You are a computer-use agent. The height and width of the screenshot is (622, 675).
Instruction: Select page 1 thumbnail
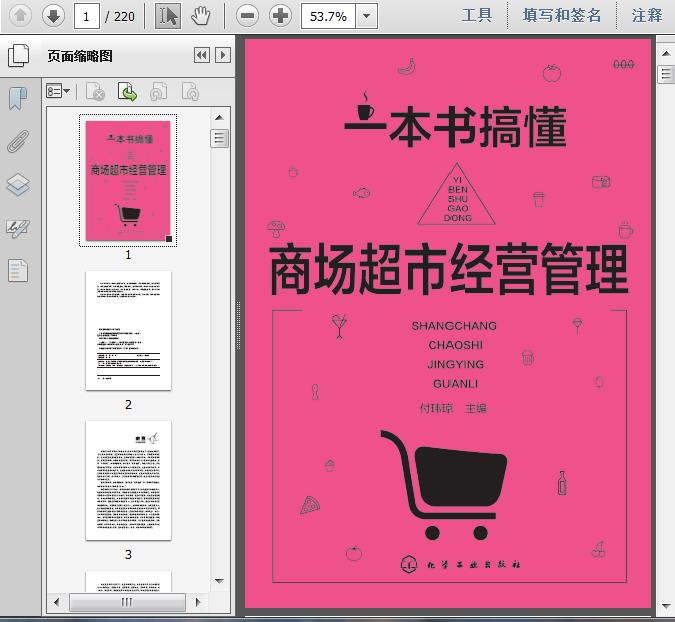point(128,180)
